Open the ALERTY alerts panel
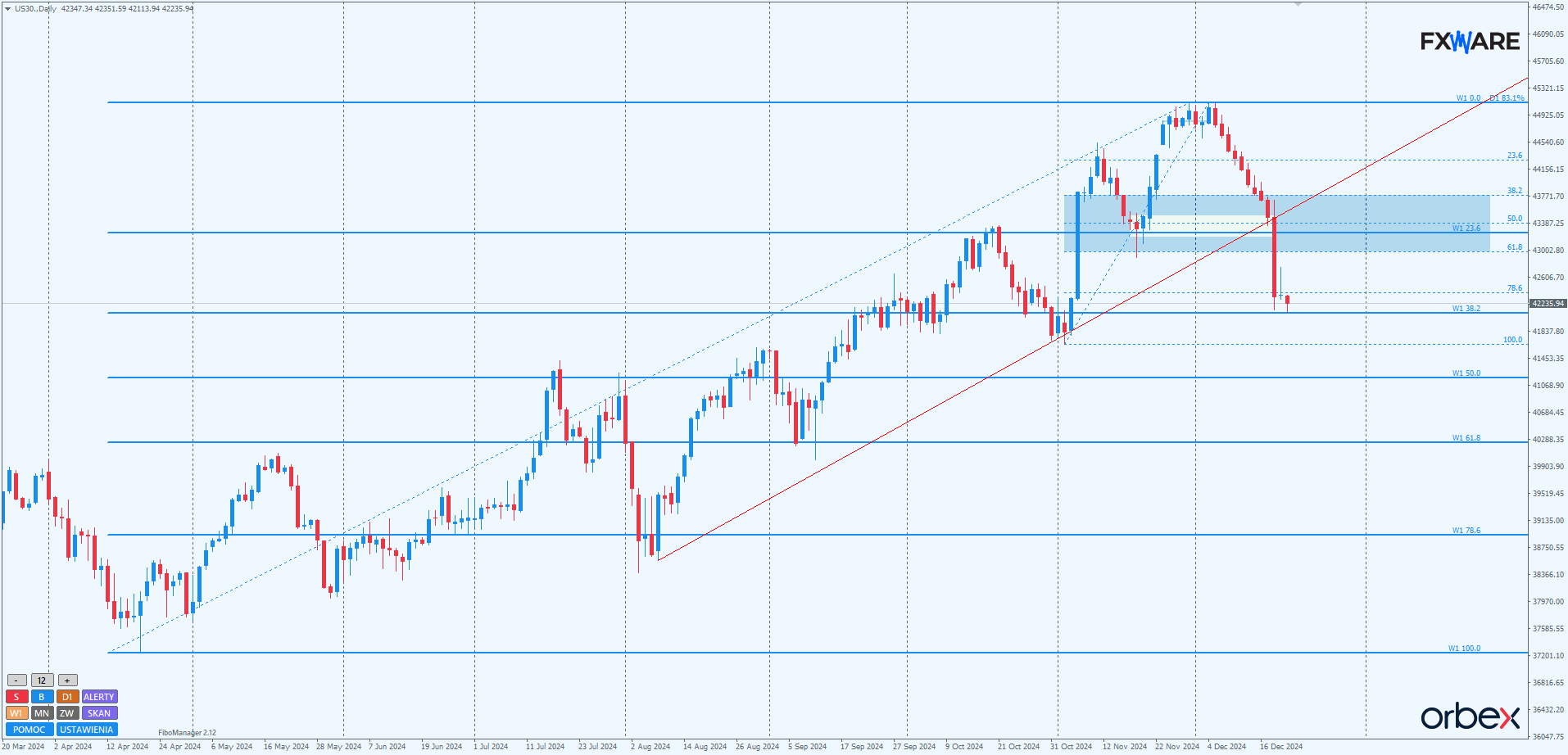This screenshot has height=755, width=1568. click(x=99, y=697)
